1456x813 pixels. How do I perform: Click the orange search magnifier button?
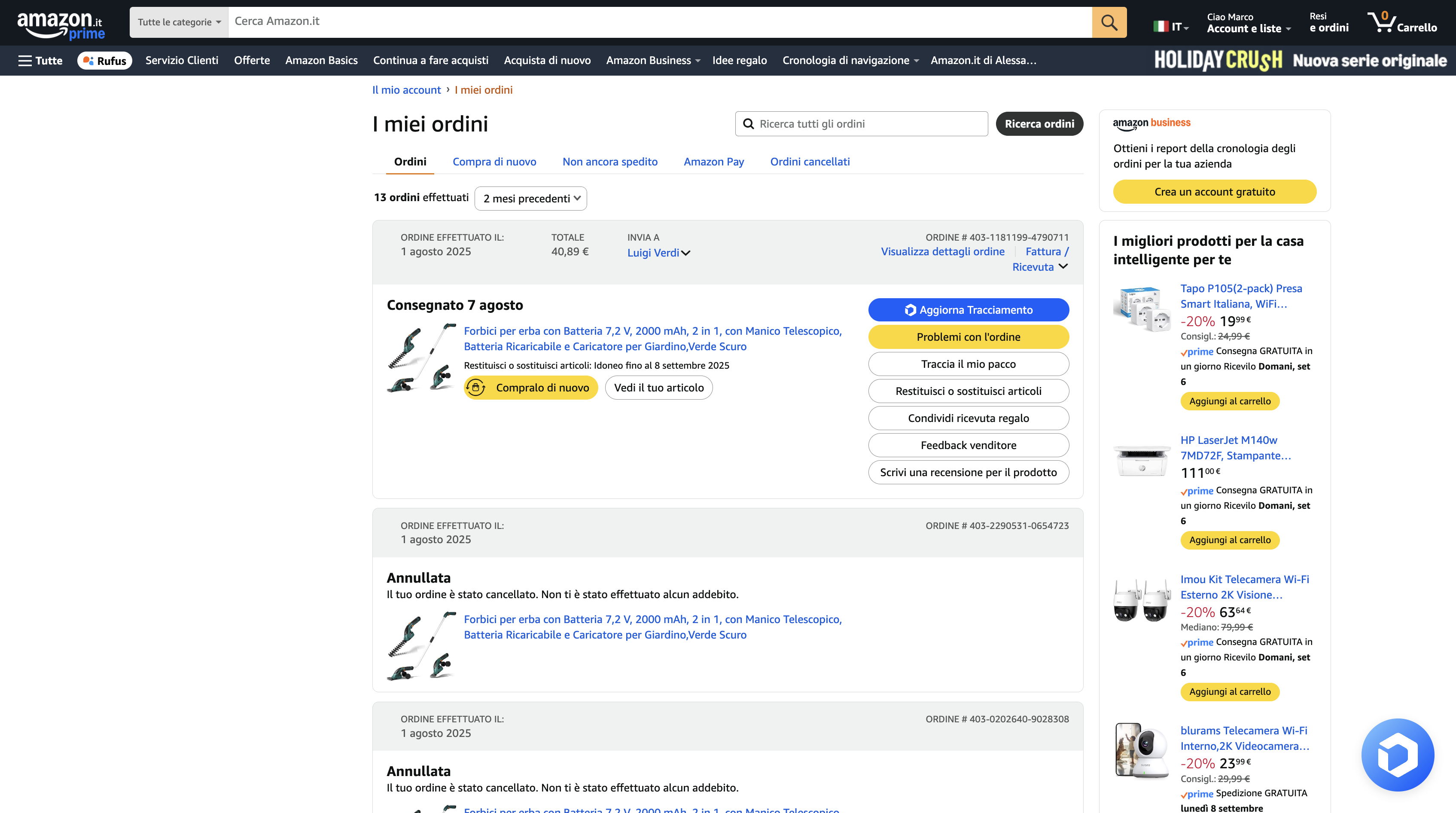1109,23
